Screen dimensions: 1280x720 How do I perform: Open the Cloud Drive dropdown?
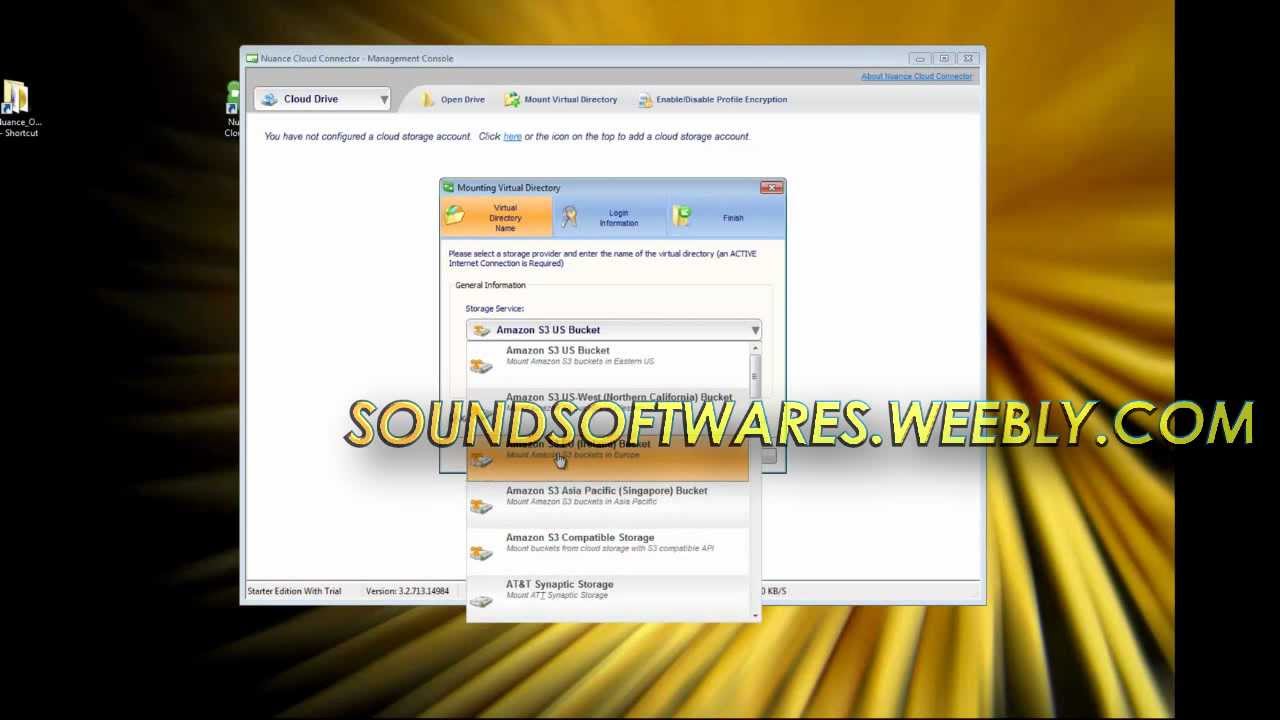pos(322,99)
